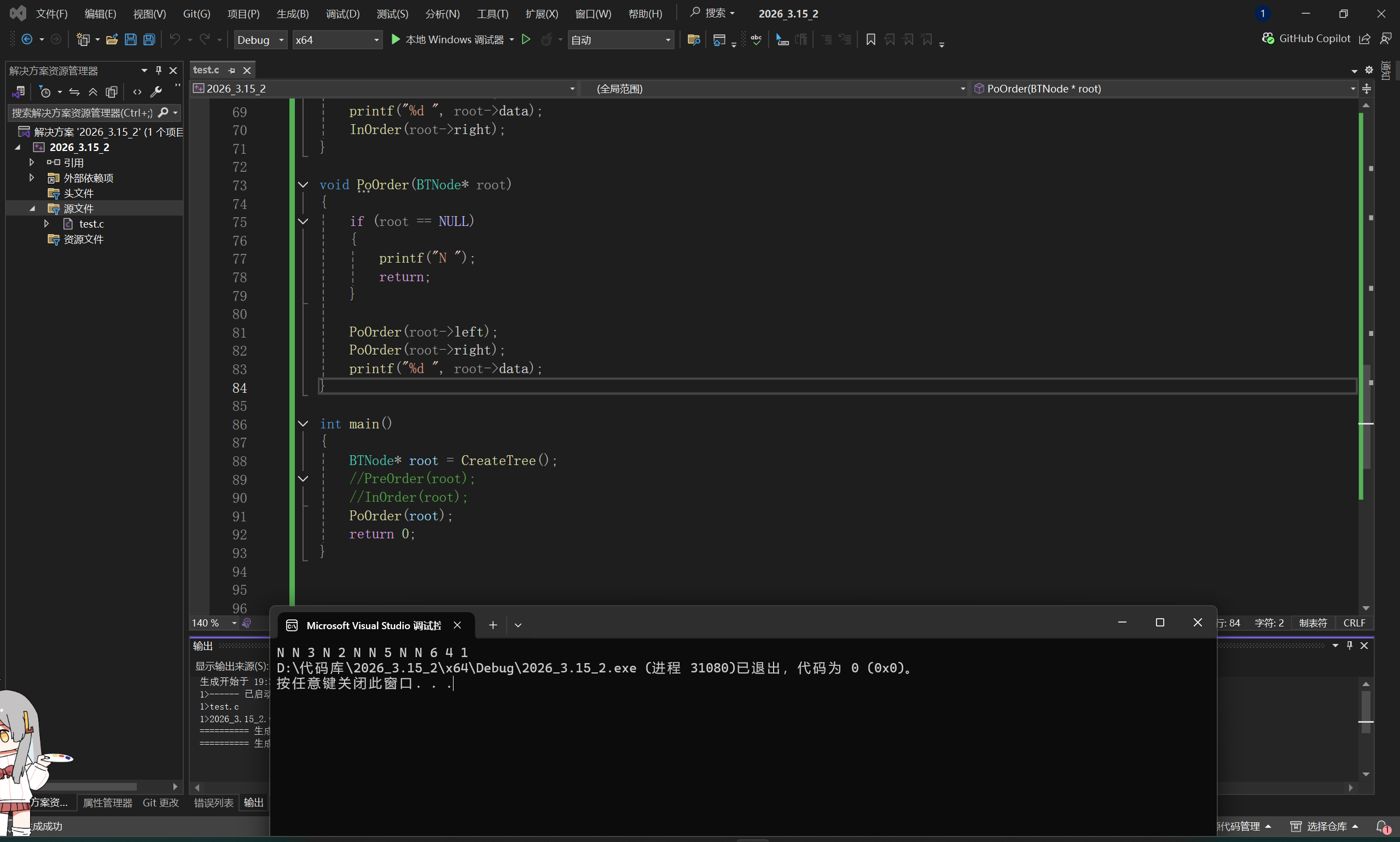The width and height of the screenshot is (1400, 842).
Task: Start without debugging using hollow green arrow
Action: click(526, 39)
